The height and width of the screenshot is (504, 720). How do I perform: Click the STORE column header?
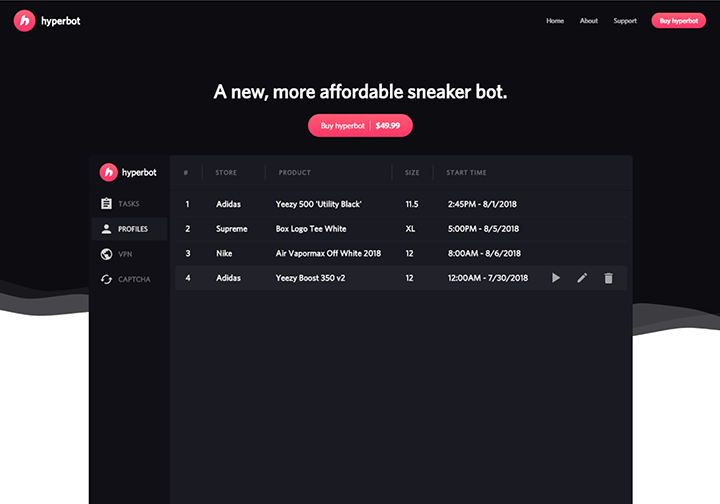(226, 173)
